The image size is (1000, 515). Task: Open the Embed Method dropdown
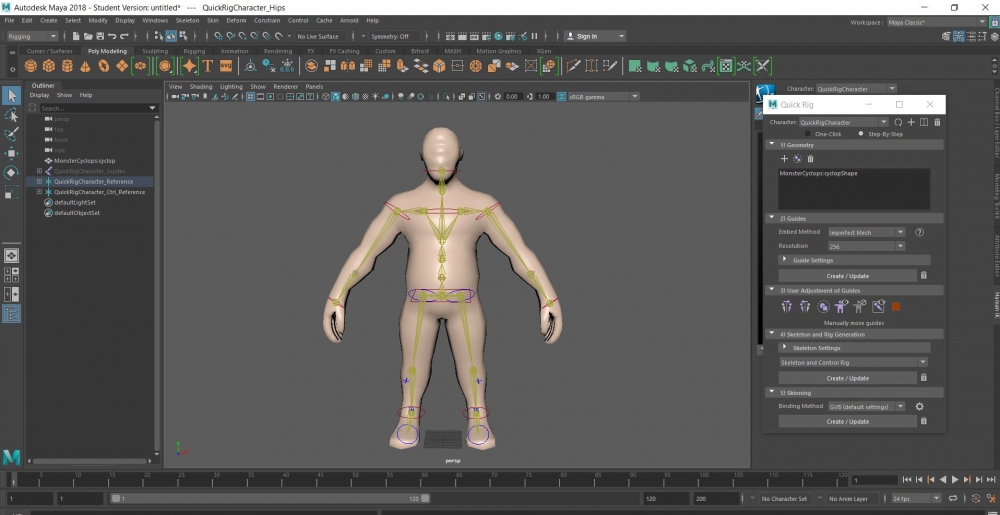click(x=866, y=232)
